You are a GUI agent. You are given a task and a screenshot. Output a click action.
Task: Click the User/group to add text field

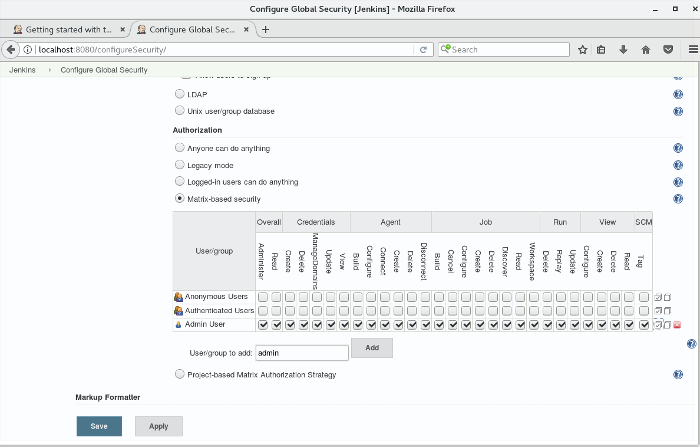(300, 352)
